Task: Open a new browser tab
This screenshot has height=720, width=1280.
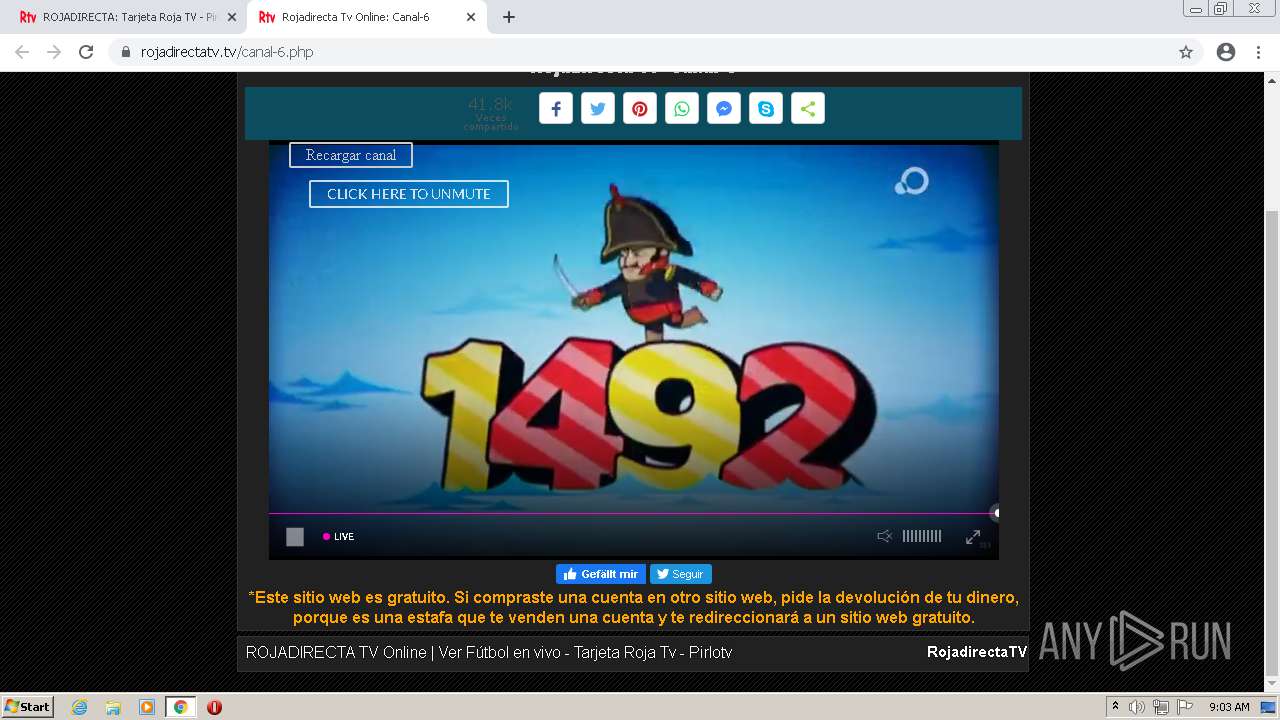Action: click(x=508, y=17)
